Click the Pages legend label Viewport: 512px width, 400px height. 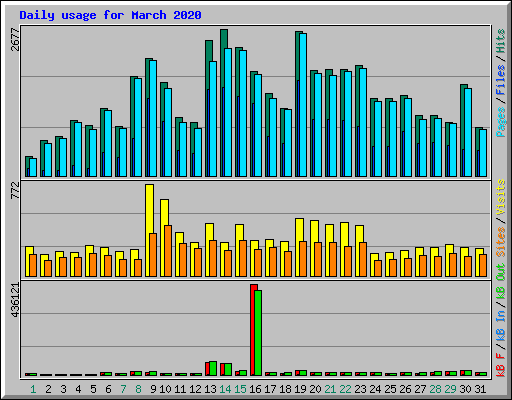pos(500,122)
